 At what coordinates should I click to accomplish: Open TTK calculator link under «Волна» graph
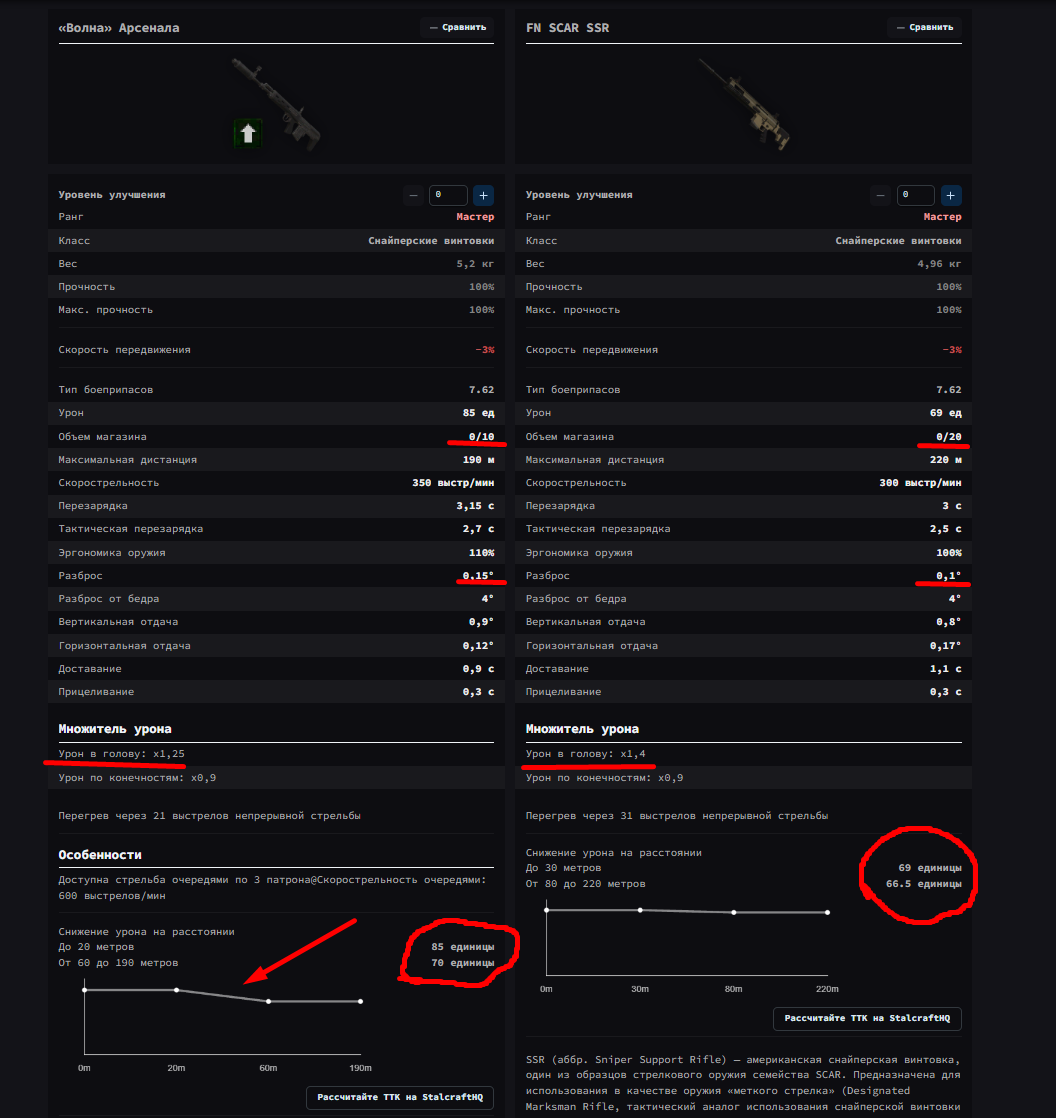pyautogui.click(x=400, y=1097)
